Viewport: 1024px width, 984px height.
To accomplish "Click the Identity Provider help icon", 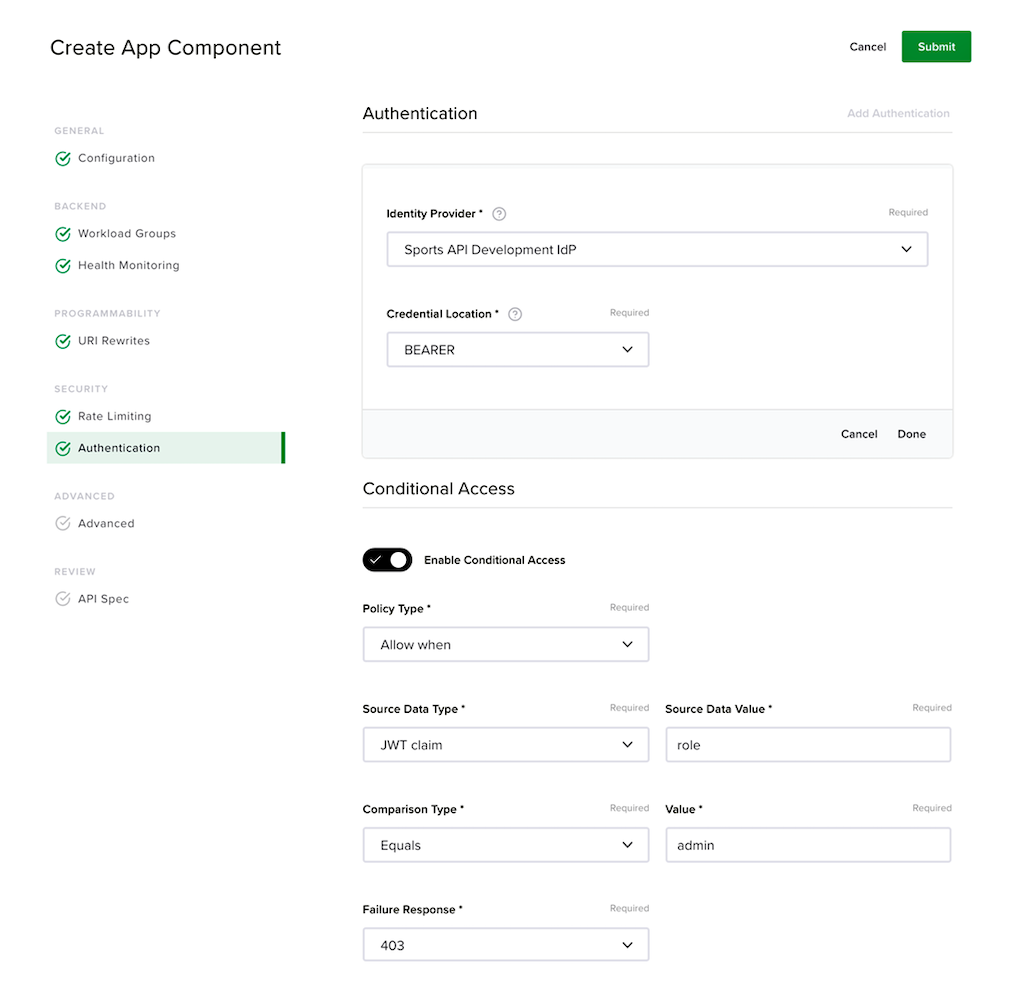I will [499, 214].
